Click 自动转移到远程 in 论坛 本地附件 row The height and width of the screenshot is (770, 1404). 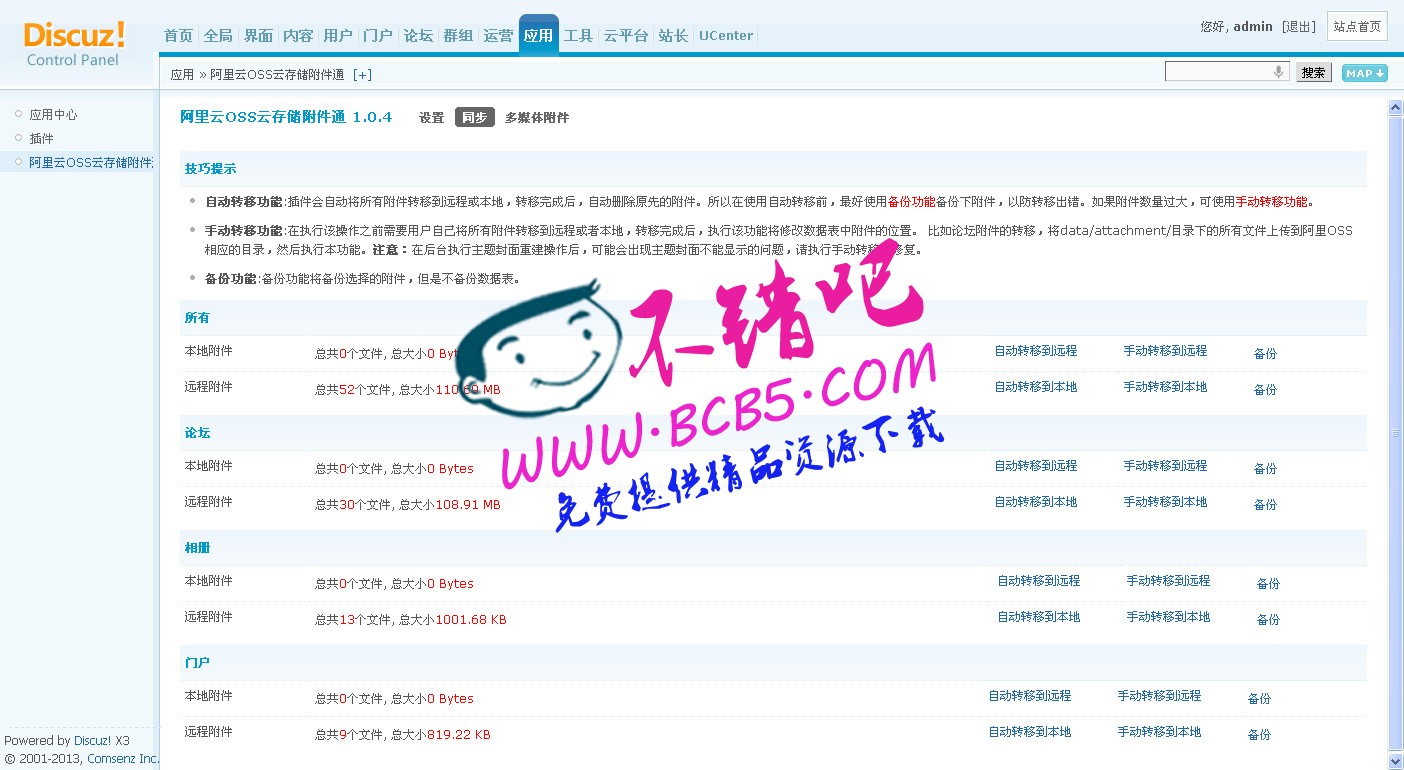1035,466
